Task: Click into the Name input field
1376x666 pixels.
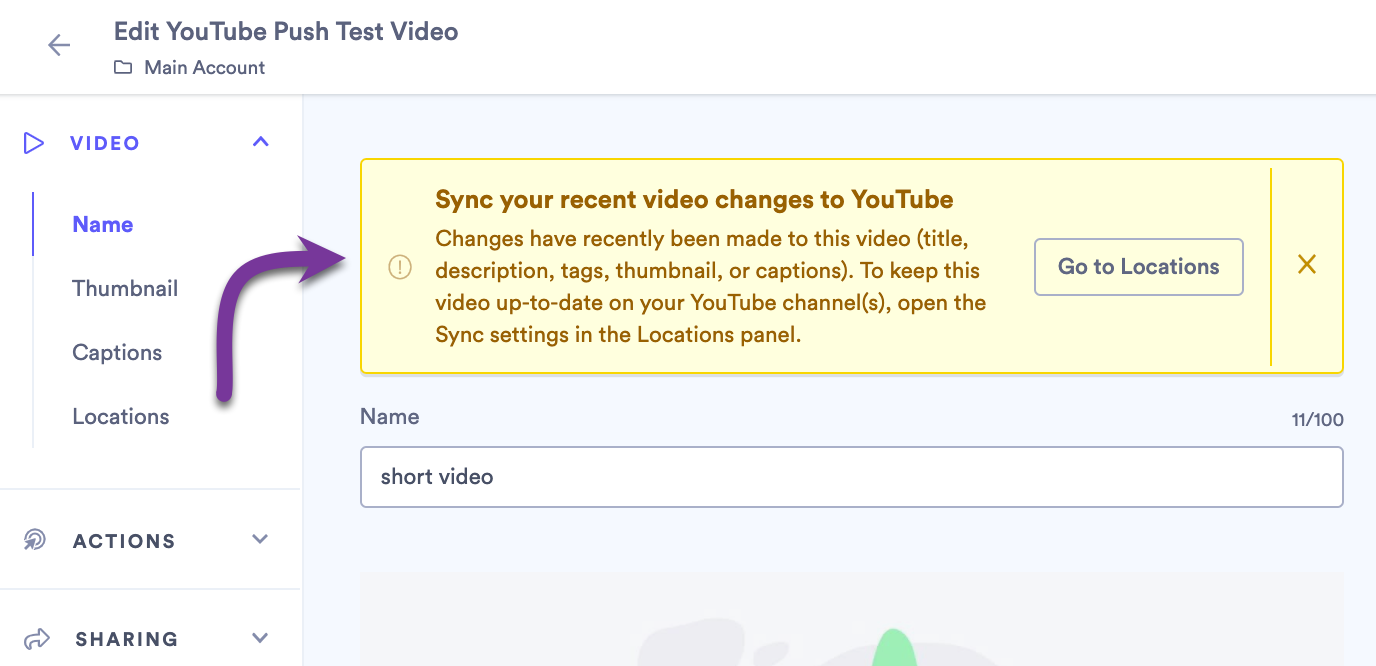Action: [x=851, y=477]
